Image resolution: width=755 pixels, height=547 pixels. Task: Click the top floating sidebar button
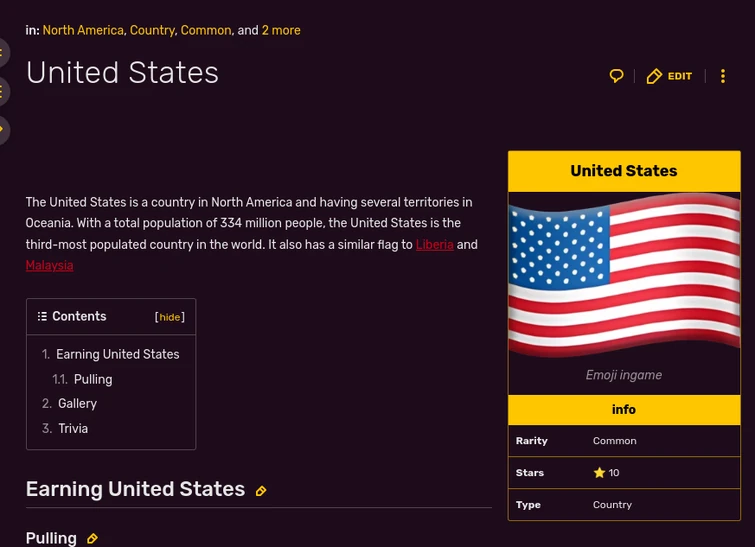3,53
